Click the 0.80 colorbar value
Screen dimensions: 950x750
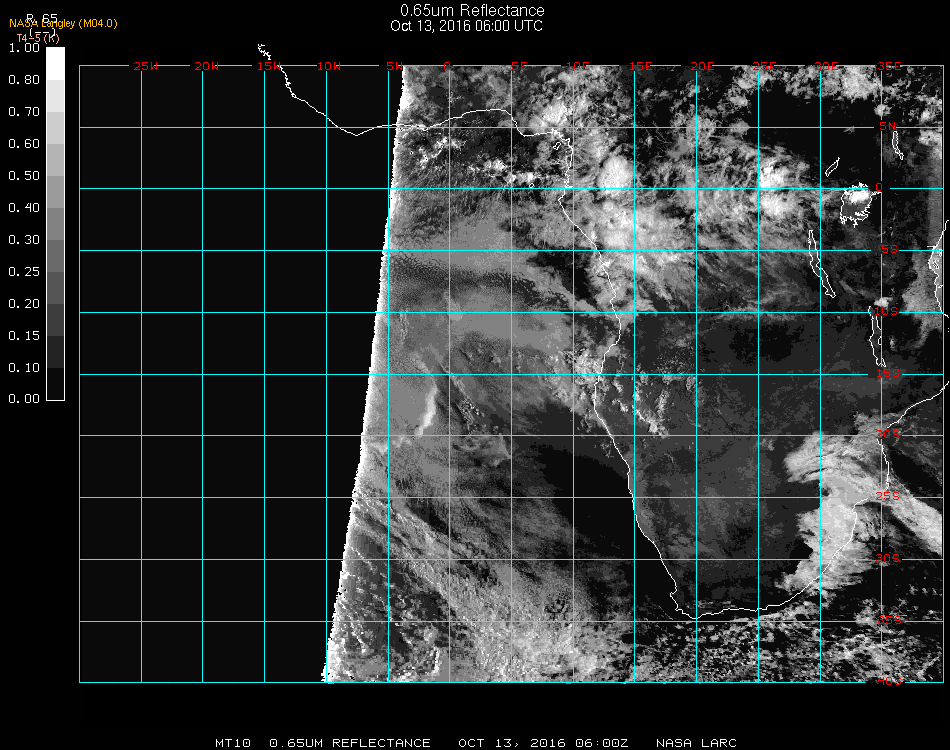point(24,80)
